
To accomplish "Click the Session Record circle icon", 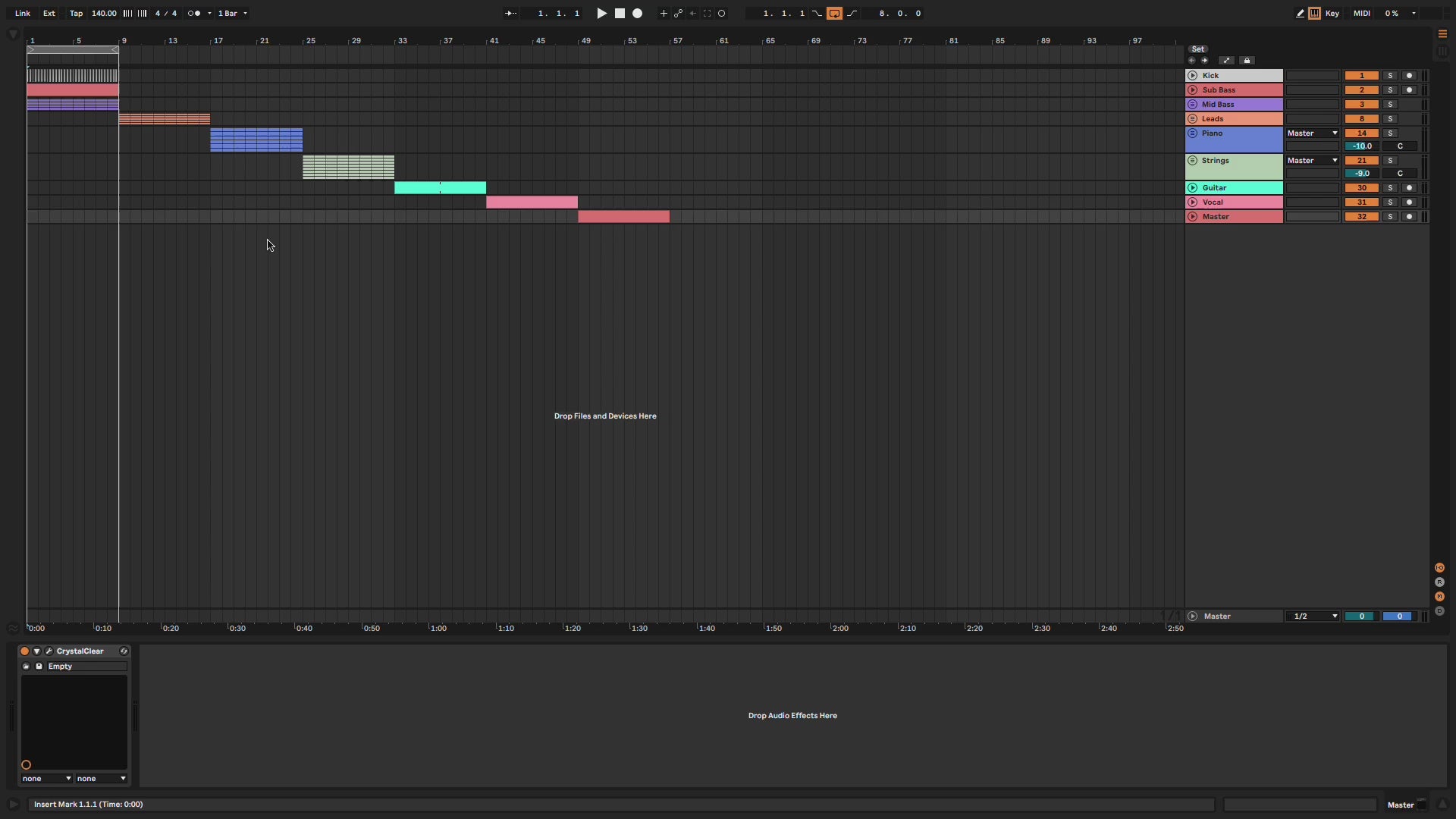I will tap(722, 14).
